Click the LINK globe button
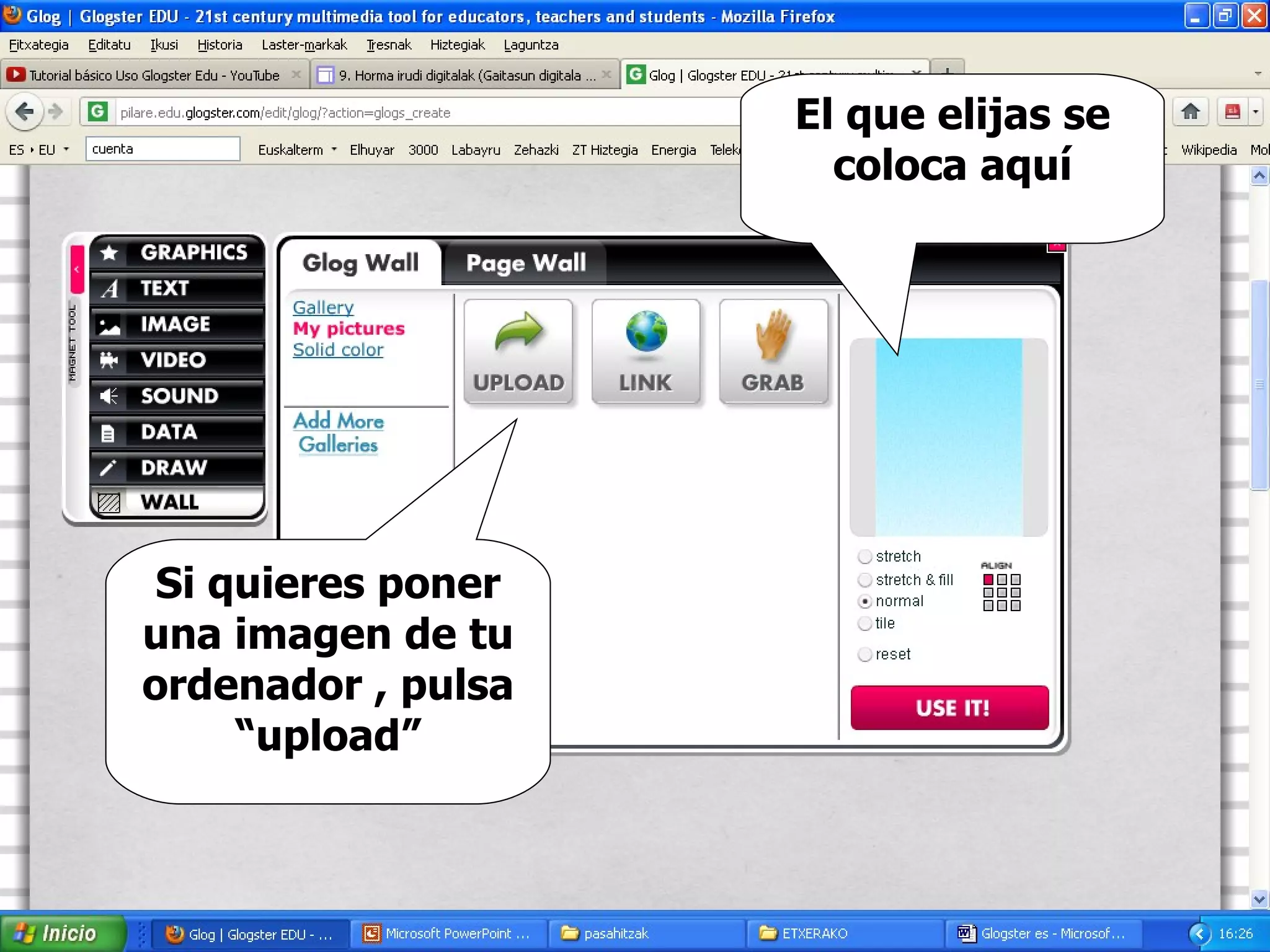The height and width of the screenshot is (952, 1270). (646, 351)
